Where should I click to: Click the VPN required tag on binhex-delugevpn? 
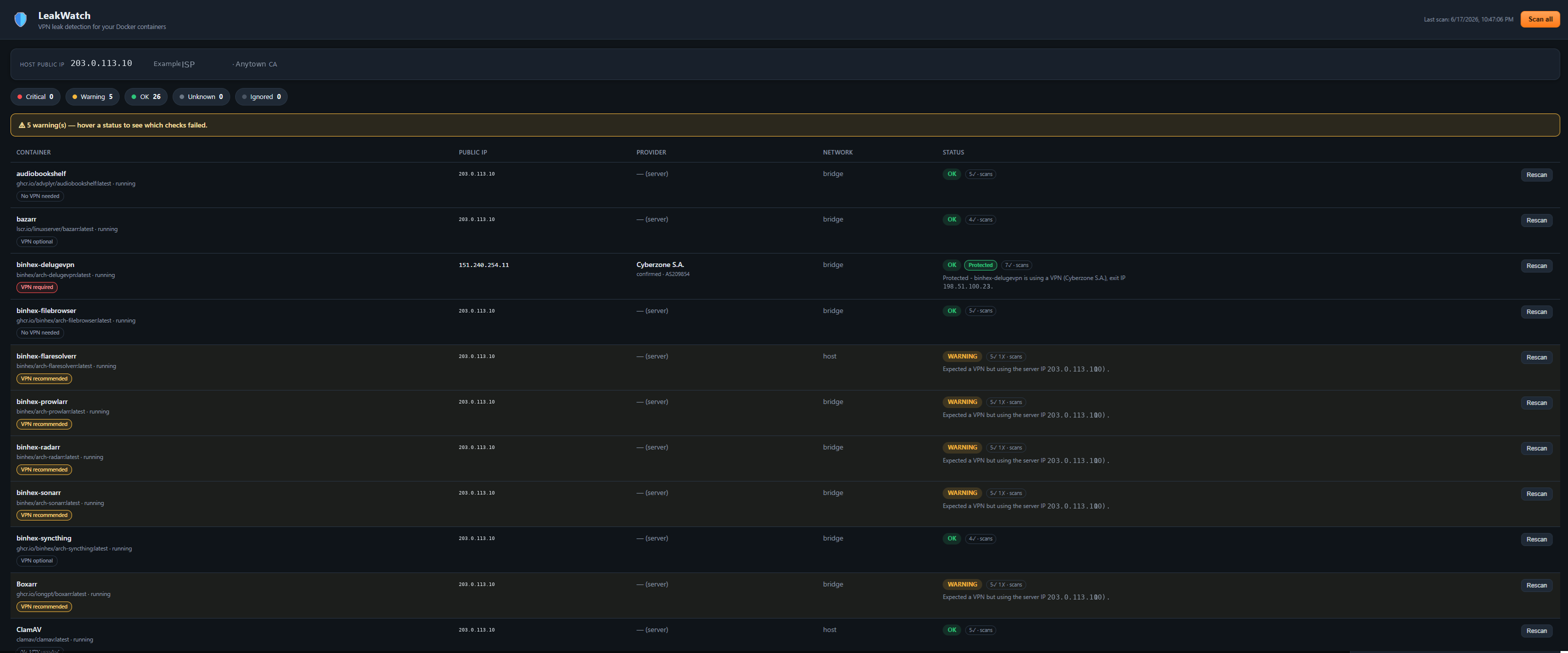tap(37, 287)
